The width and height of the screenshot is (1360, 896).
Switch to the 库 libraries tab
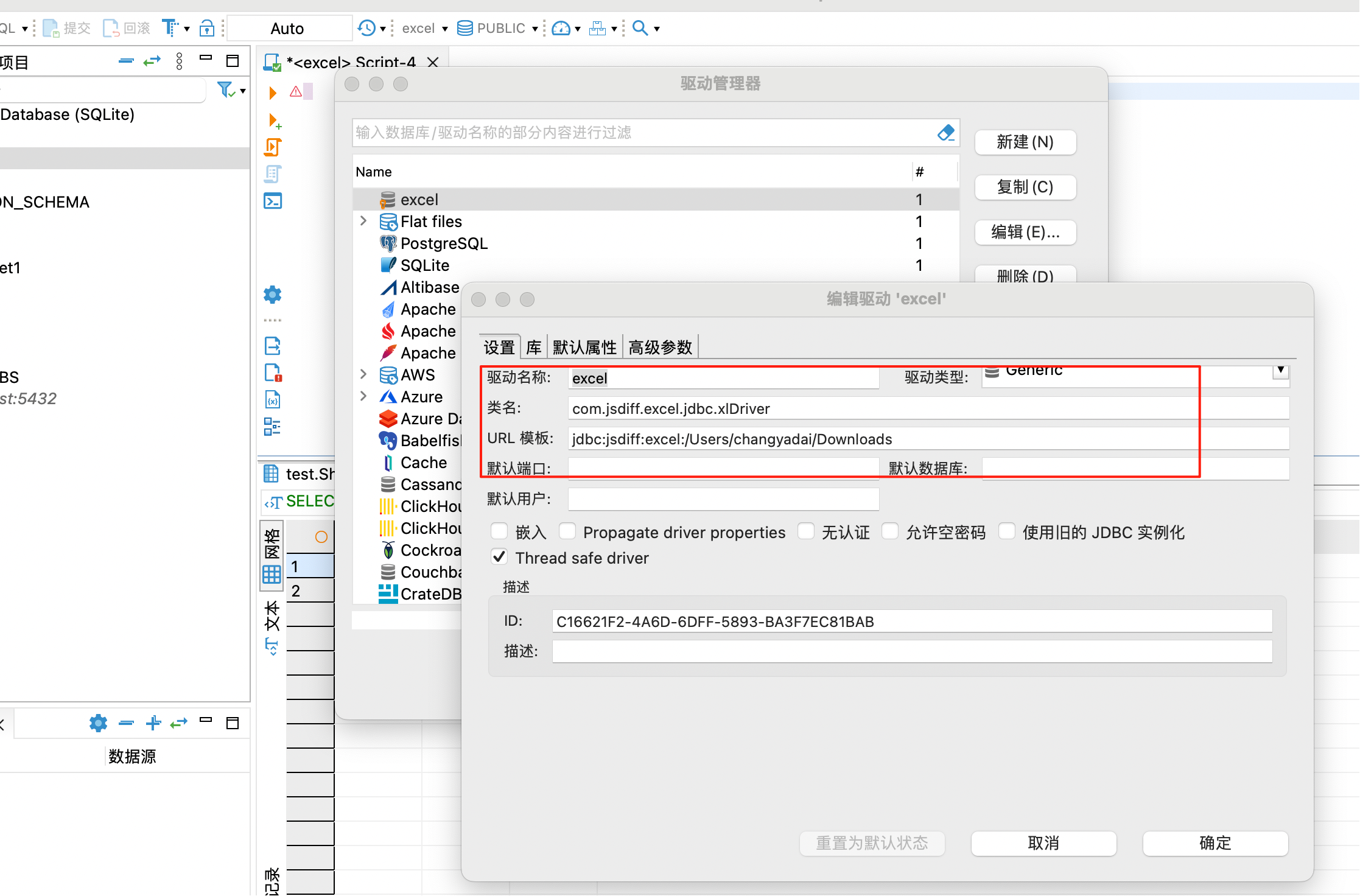click(x=533, y=348)
